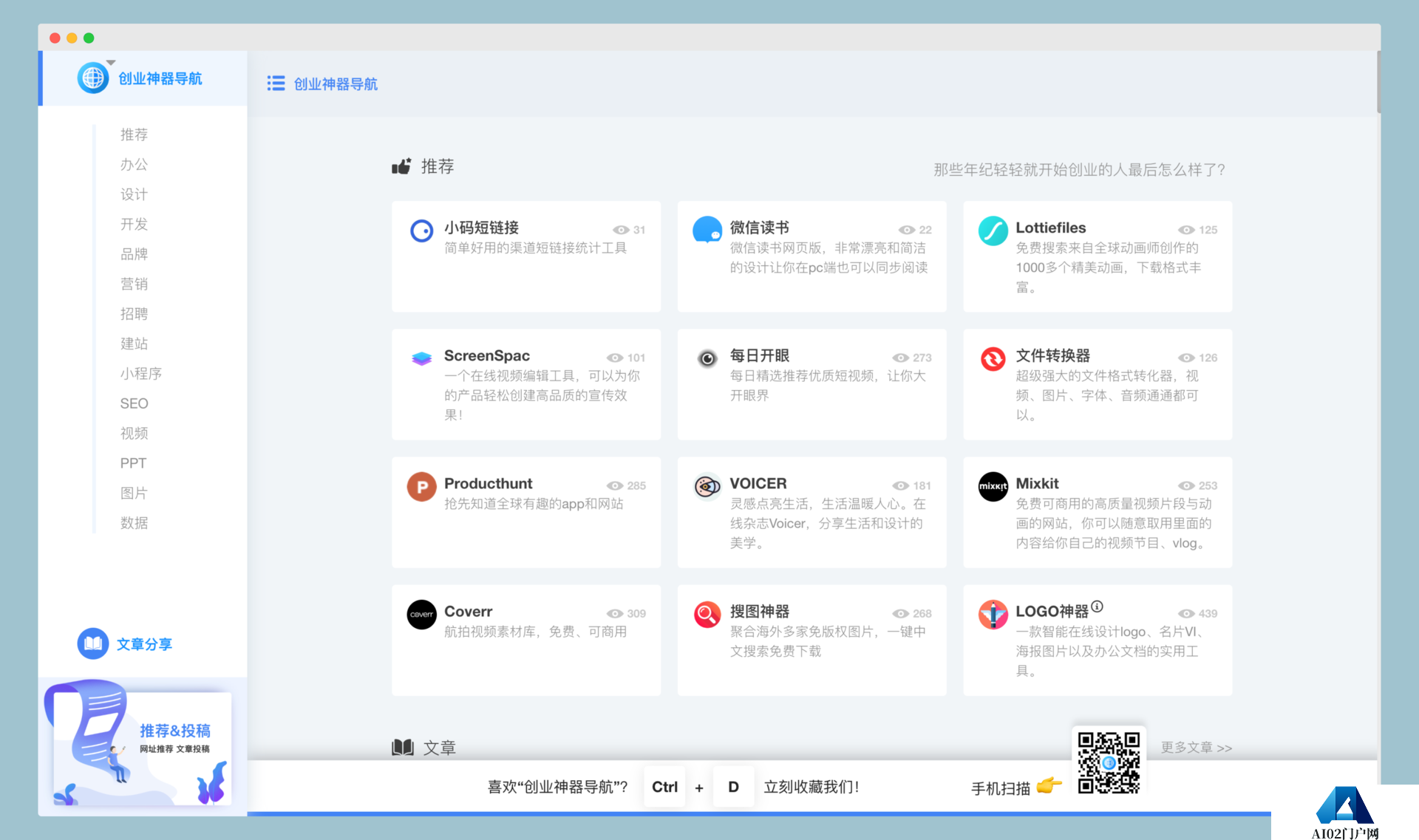
Task: Click the yellow minimize window dot
Action: (x=72, y=38)
